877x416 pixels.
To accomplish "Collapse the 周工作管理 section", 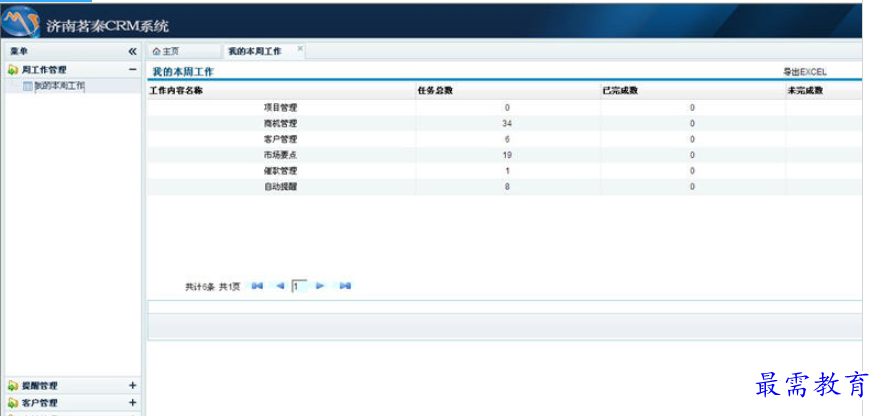I will 132,70.
